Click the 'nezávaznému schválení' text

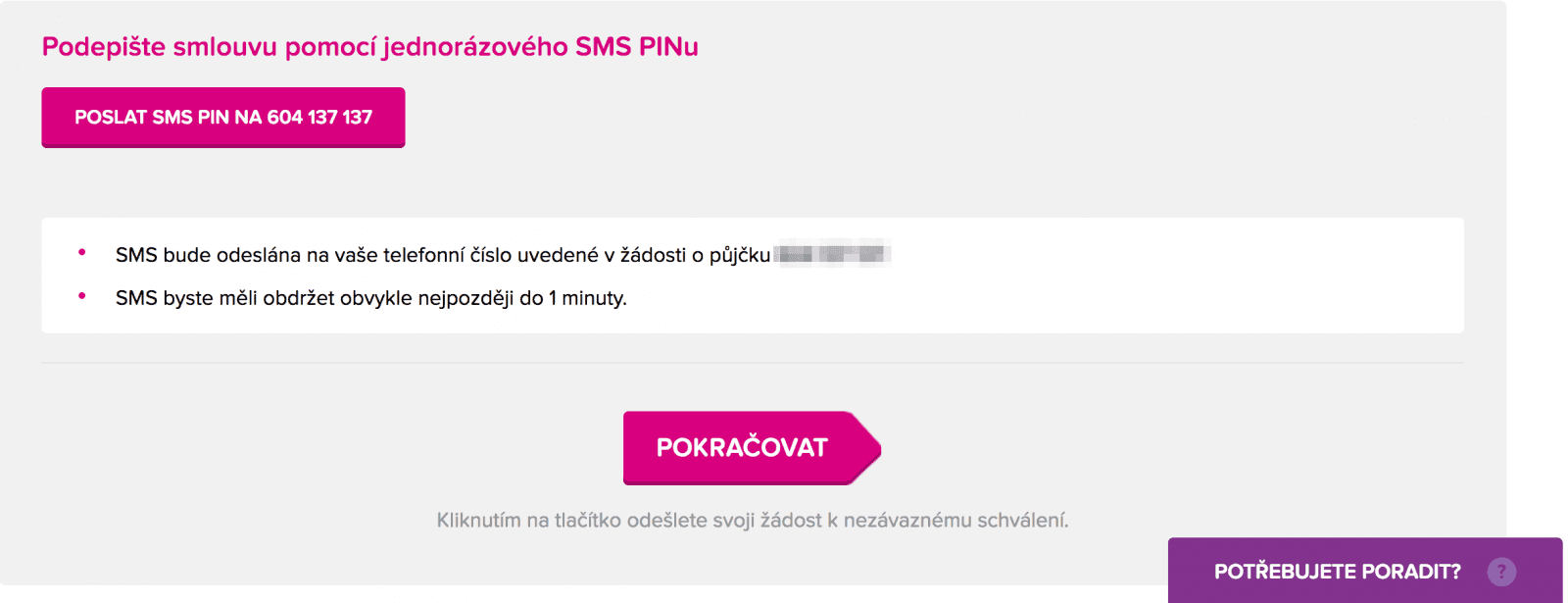[x=955, y=521]
